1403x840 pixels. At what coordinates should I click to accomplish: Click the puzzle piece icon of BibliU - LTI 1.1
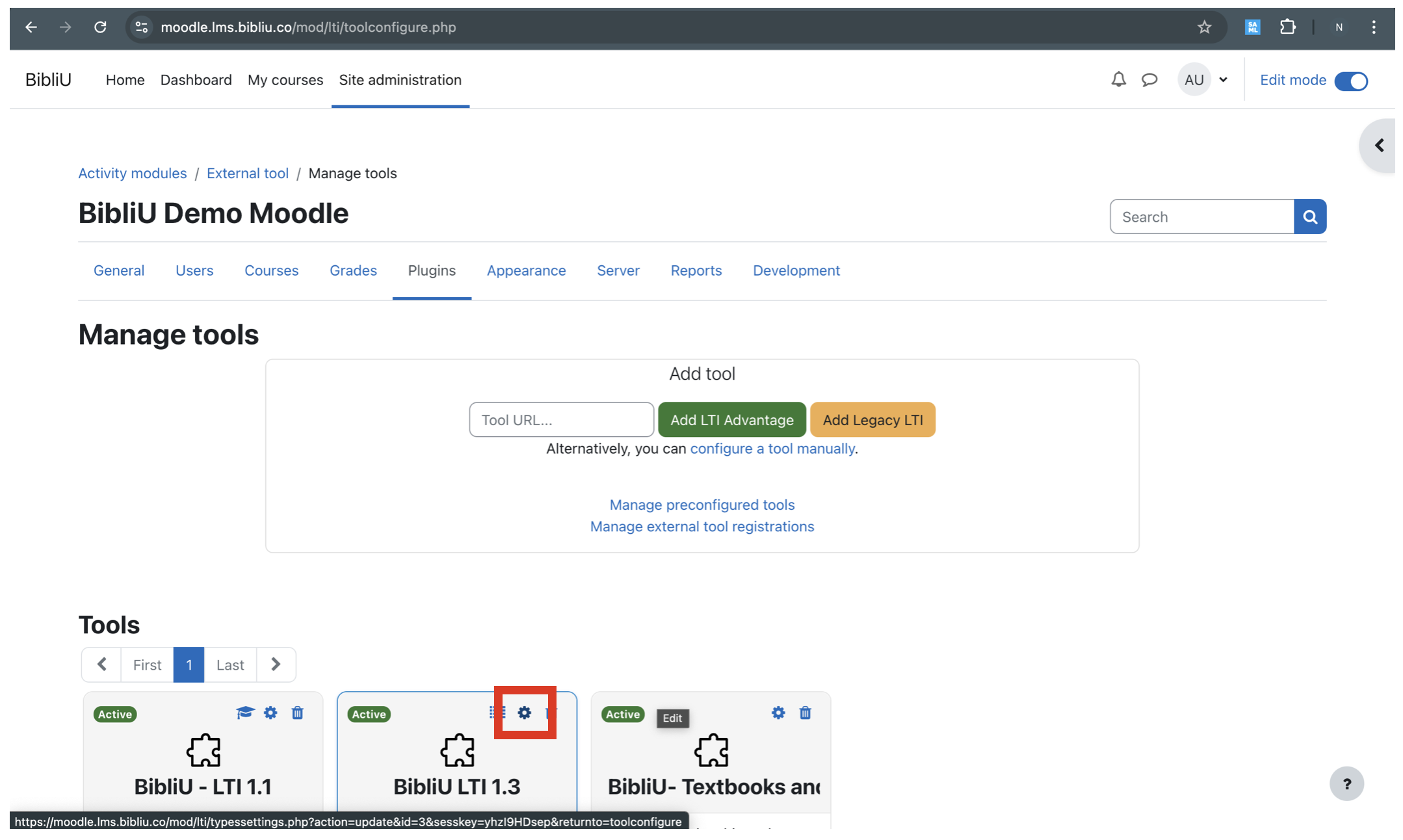tap(203, 750)
